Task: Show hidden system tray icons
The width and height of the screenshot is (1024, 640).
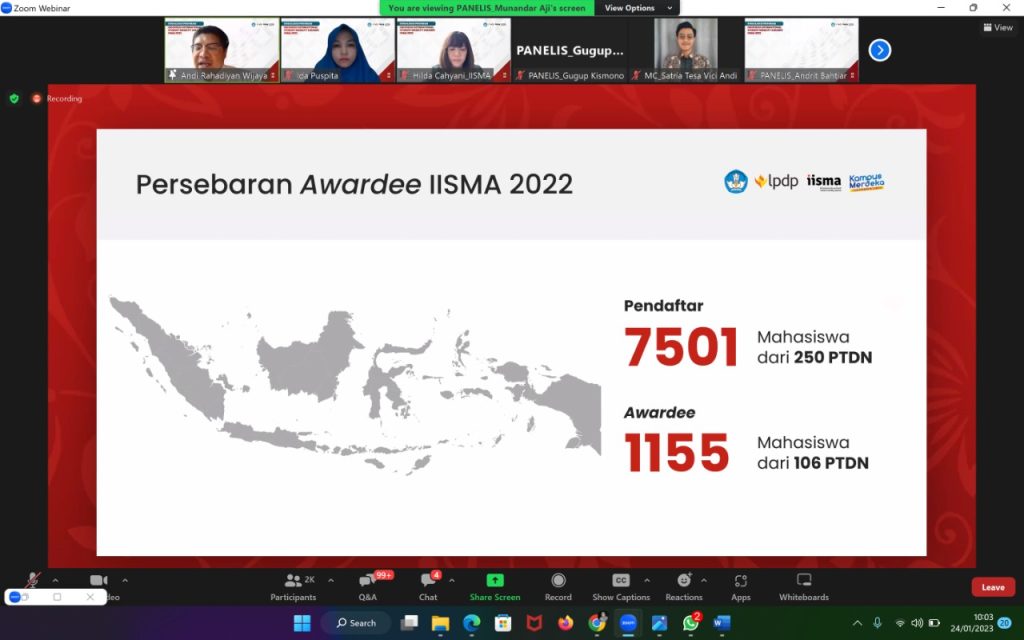Action: (857, 623)
